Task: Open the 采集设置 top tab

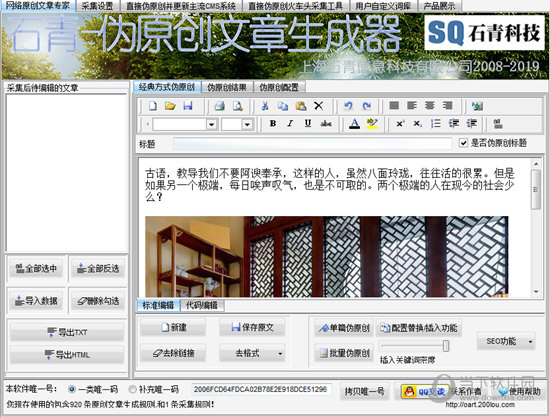Action: 98,6
